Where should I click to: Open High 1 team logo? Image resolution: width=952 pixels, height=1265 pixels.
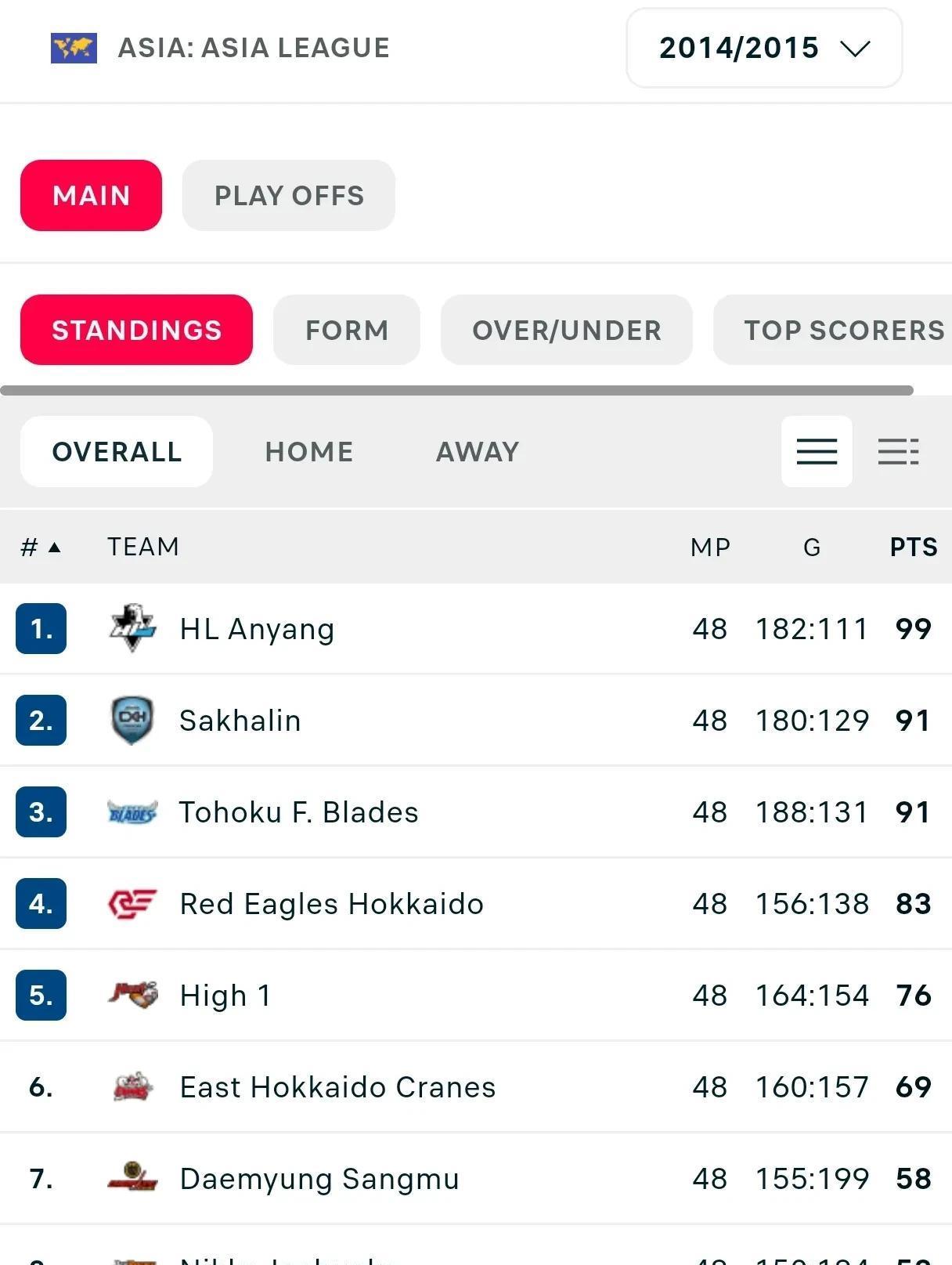132,995
